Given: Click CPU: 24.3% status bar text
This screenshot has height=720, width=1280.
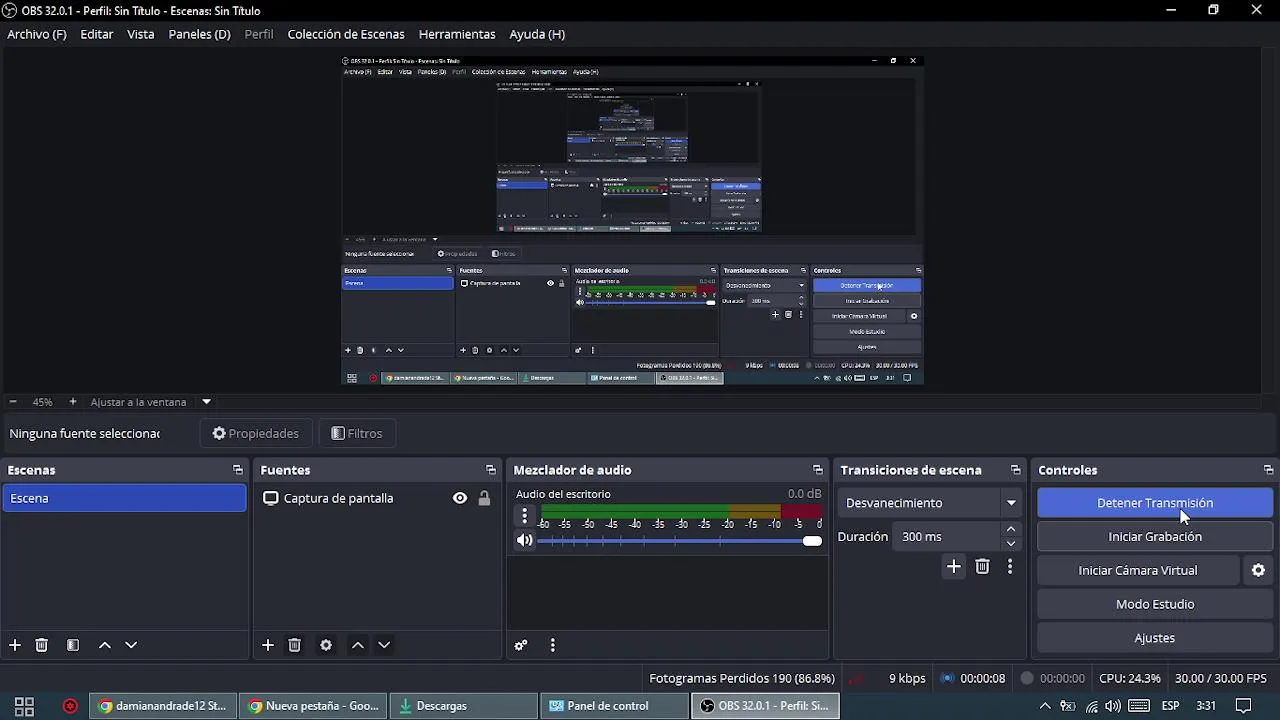Looking at the screenshot, I should pos(1130,678).
